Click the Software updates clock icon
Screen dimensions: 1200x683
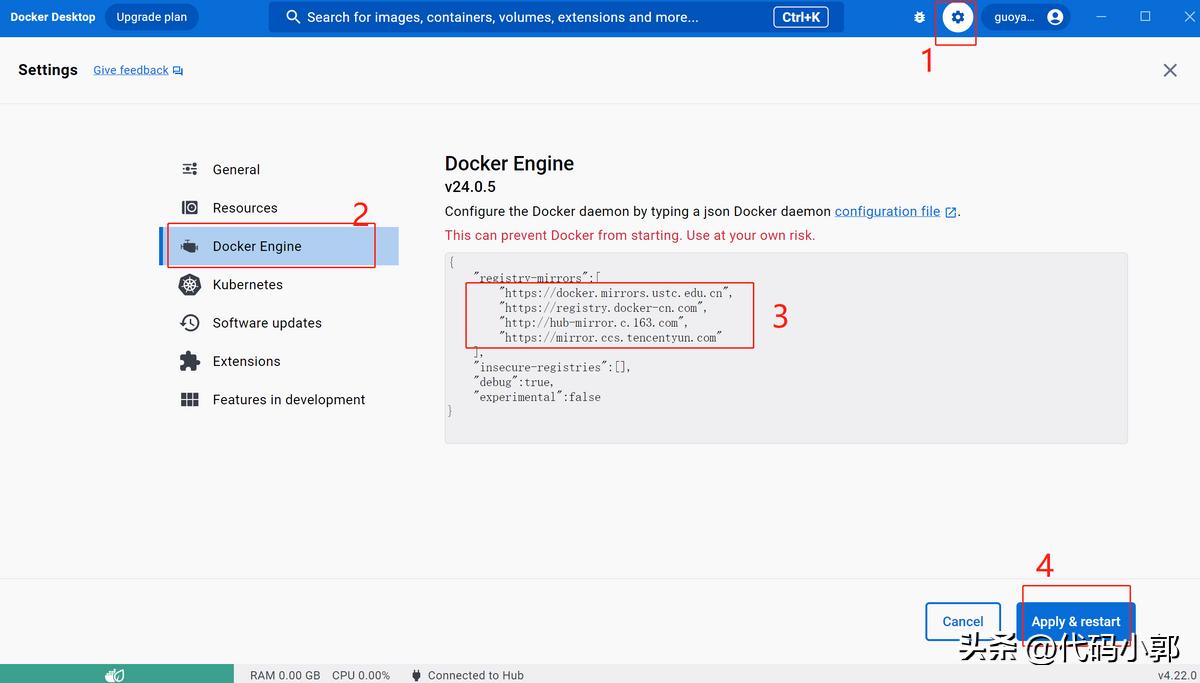tap(188, 323)
